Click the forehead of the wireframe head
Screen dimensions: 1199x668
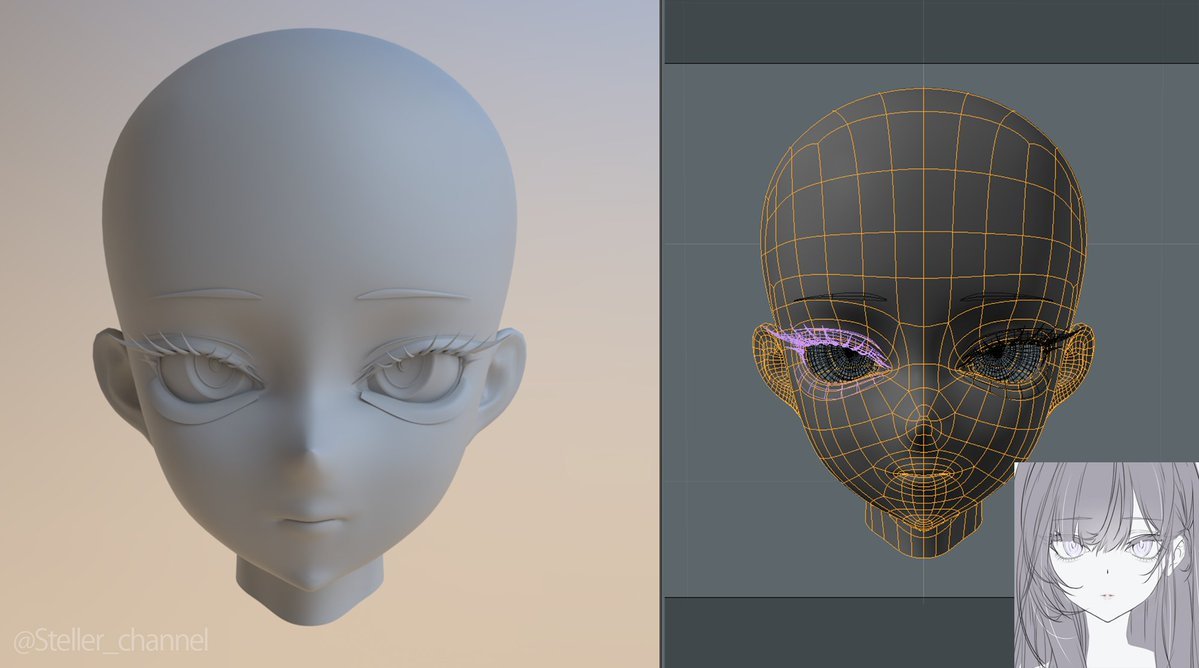pyautogui.click(x=920, y=220)
